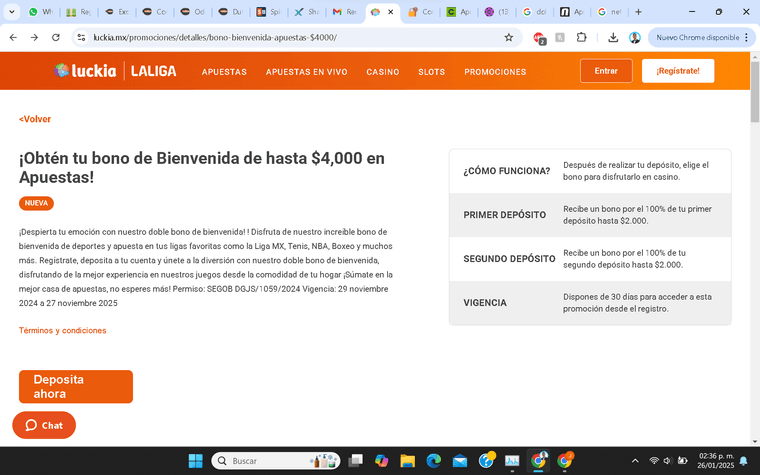
Task: Switch to the Google 'dol' tab
Action: pyautogui.click(x=534, y=12)
